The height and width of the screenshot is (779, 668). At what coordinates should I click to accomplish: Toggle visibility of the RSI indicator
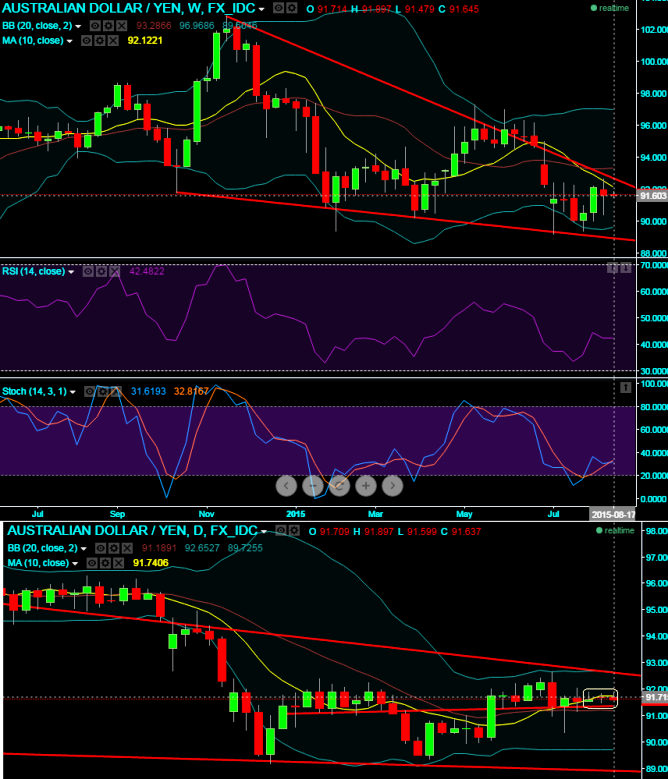pyautogui.click(x=88, y=271)
